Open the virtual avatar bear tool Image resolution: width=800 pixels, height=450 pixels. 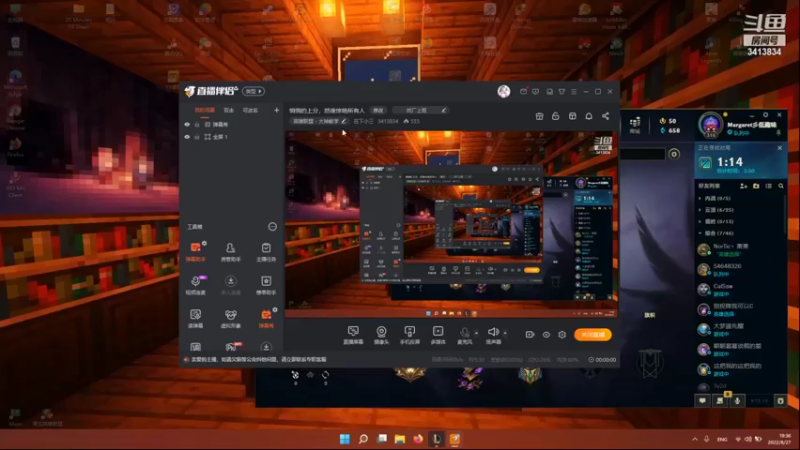pos(231,318)
